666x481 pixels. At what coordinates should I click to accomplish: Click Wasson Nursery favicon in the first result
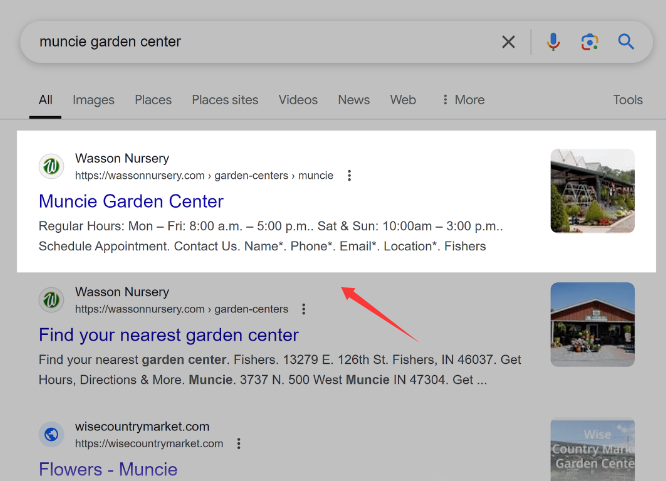[51, 166]
